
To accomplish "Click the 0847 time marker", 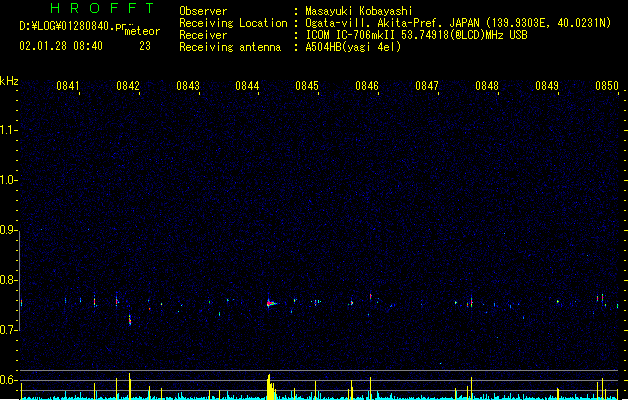I will point(427,86).
